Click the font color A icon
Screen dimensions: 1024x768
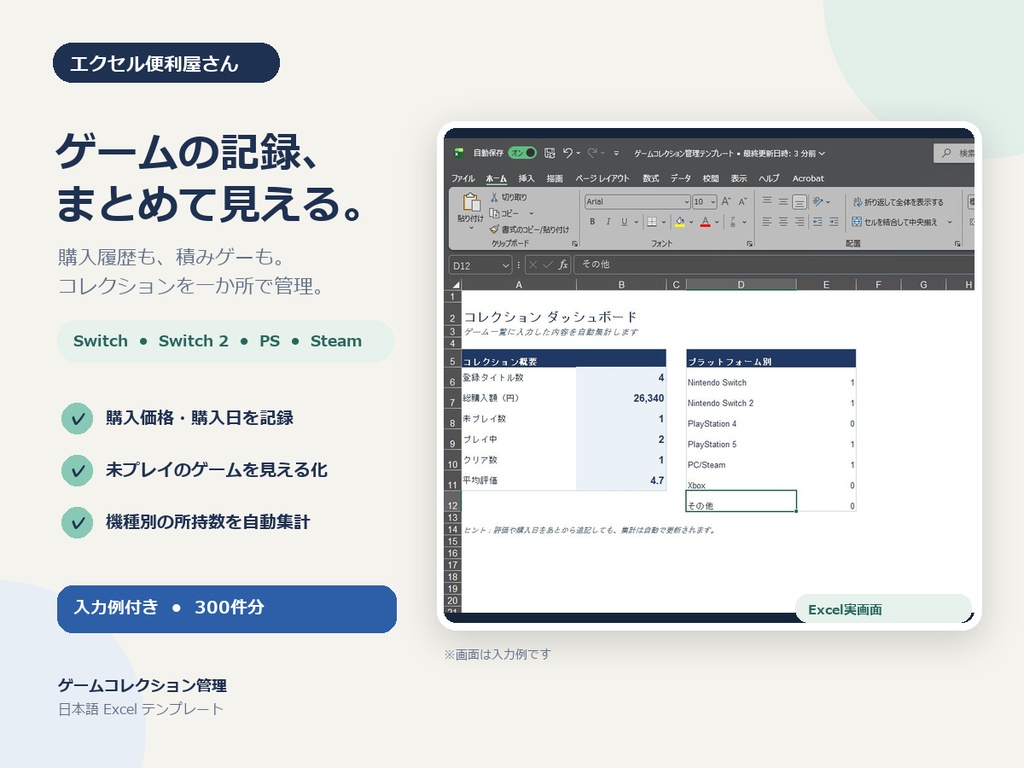point(705,222)
